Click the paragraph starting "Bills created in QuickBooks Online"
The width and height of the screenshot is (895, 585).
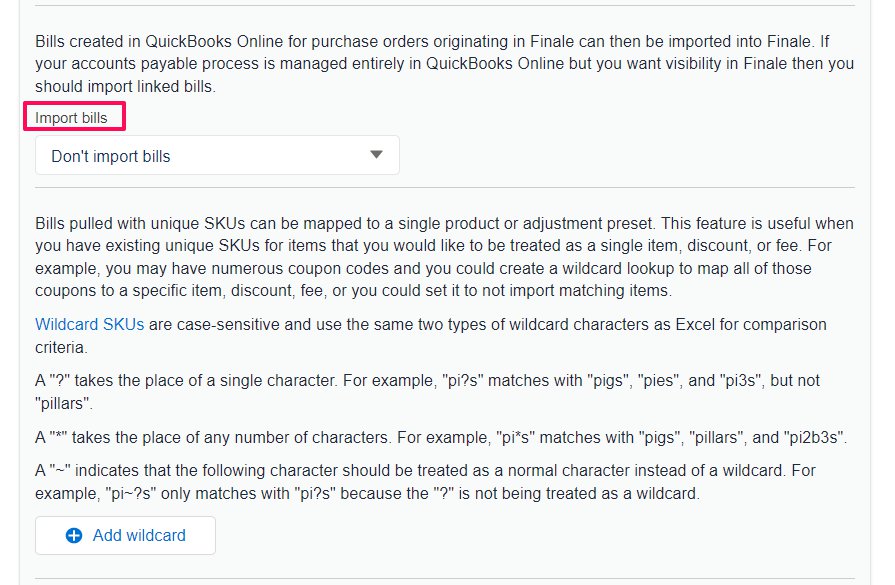pyautogui.click(x=445, y=64)
